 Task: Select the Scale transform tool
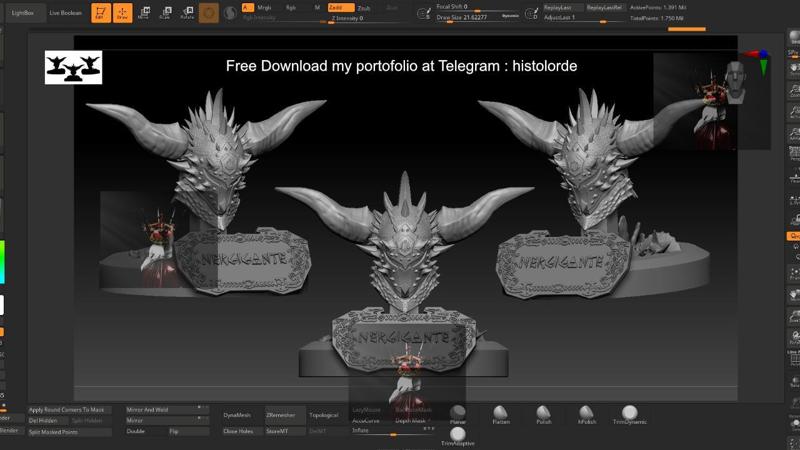point(165,13)
